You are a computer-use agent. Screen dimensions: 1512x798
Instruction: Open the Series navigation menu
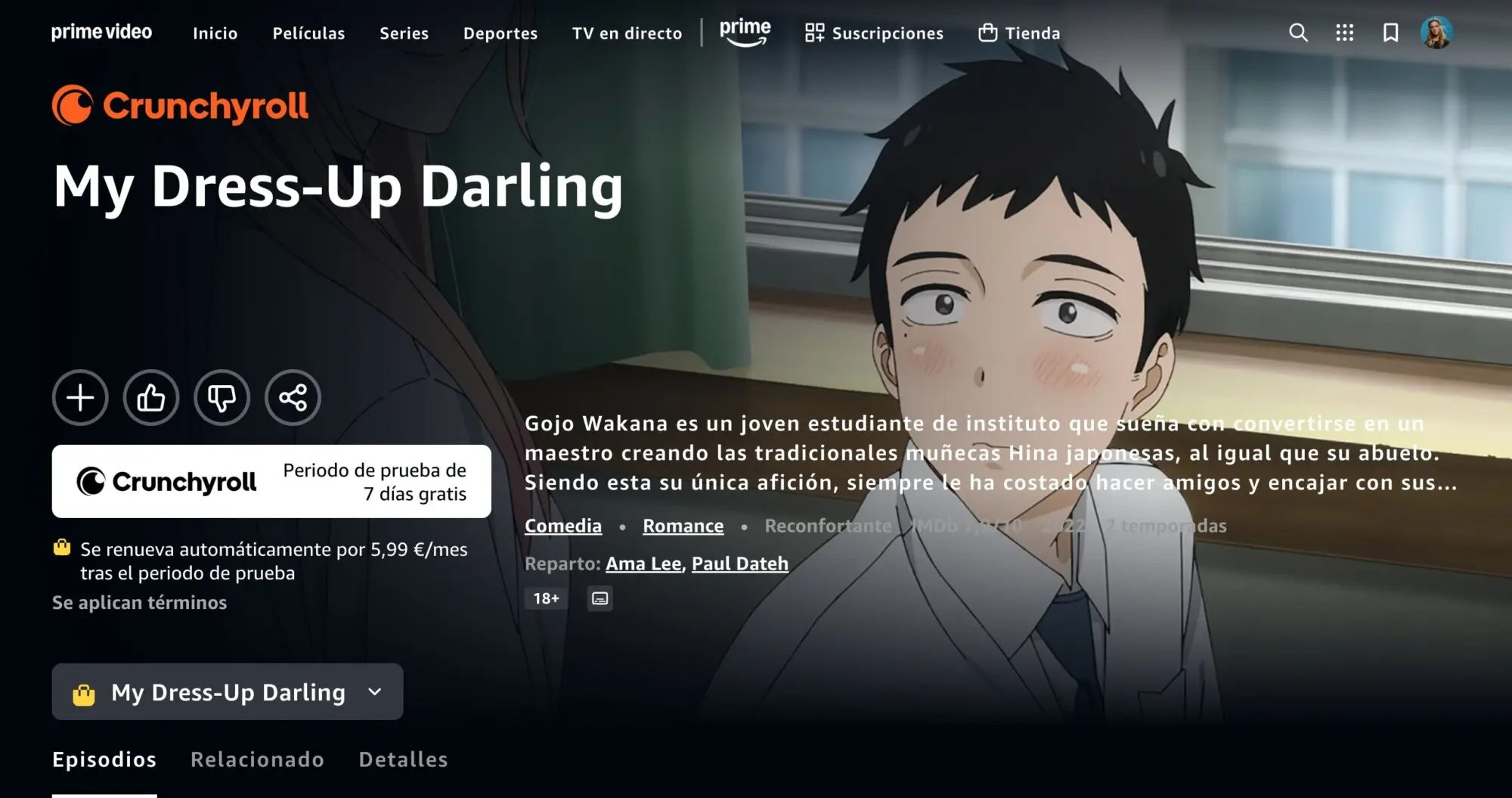[404, 33]
